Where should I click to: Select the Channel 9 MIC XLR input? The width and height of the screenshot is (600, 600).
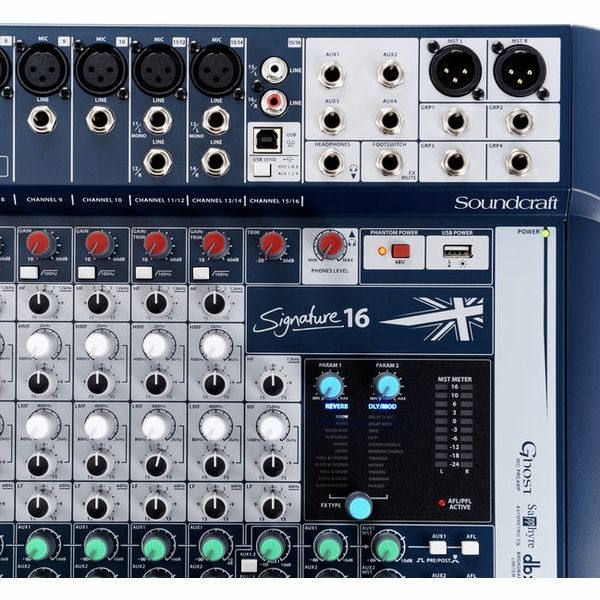pyautogui.click(x=43, y=70)
